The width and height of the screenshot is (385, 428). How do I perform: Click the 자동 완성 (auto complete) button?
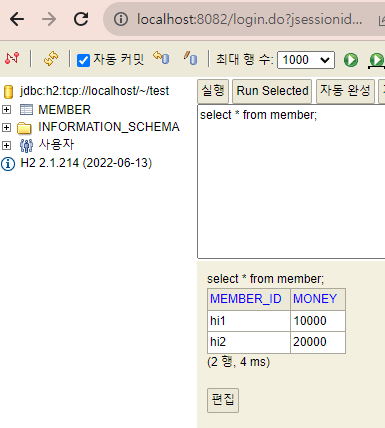pyautogui.click(x=345, y=91)
